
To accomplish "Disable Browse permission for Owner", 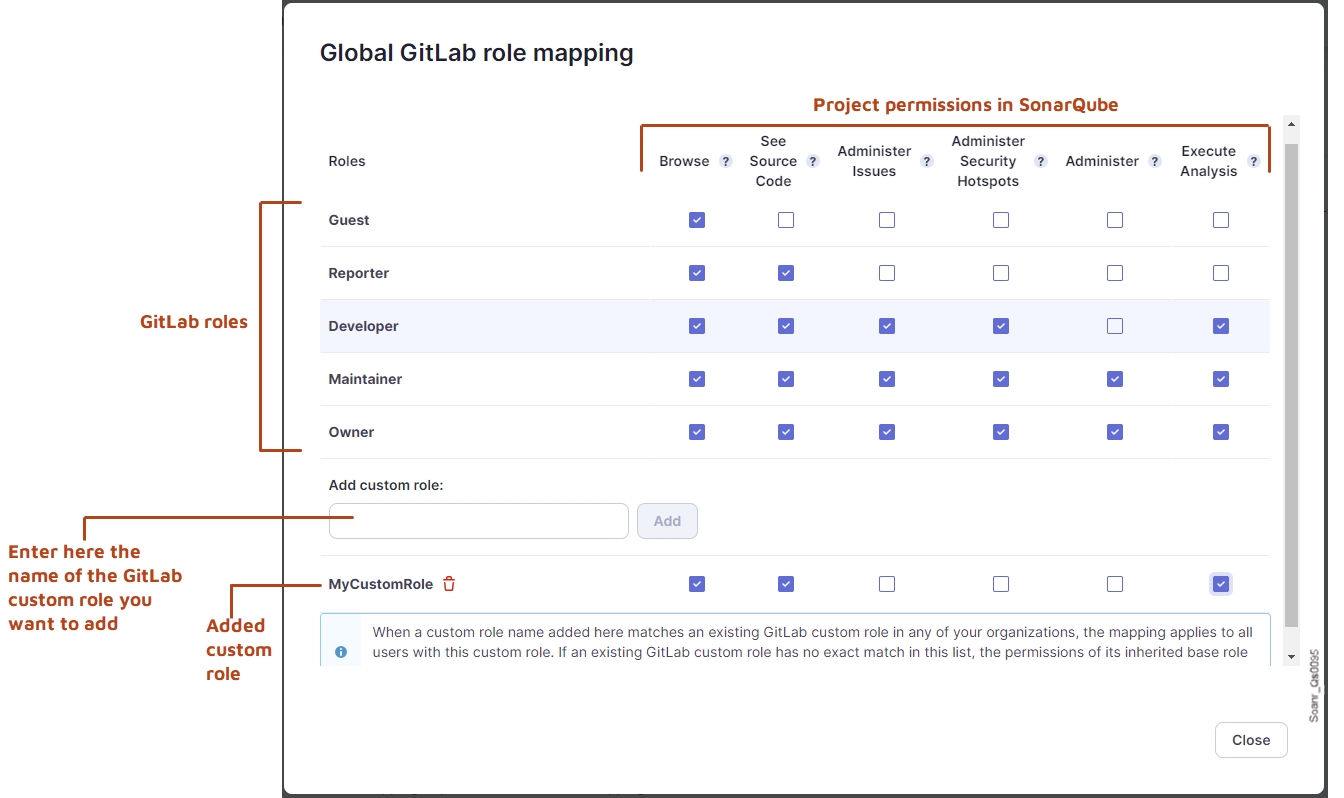I will (x=697, y=432).
